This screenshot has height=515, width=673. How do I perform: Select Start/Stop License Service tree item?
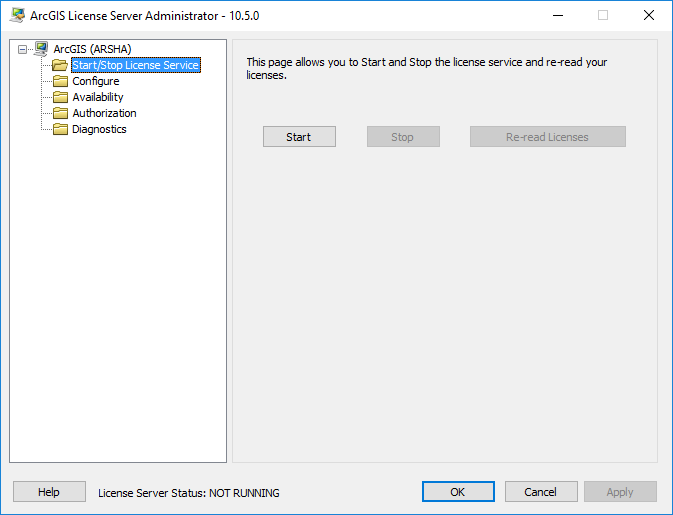tap(136, 65)
